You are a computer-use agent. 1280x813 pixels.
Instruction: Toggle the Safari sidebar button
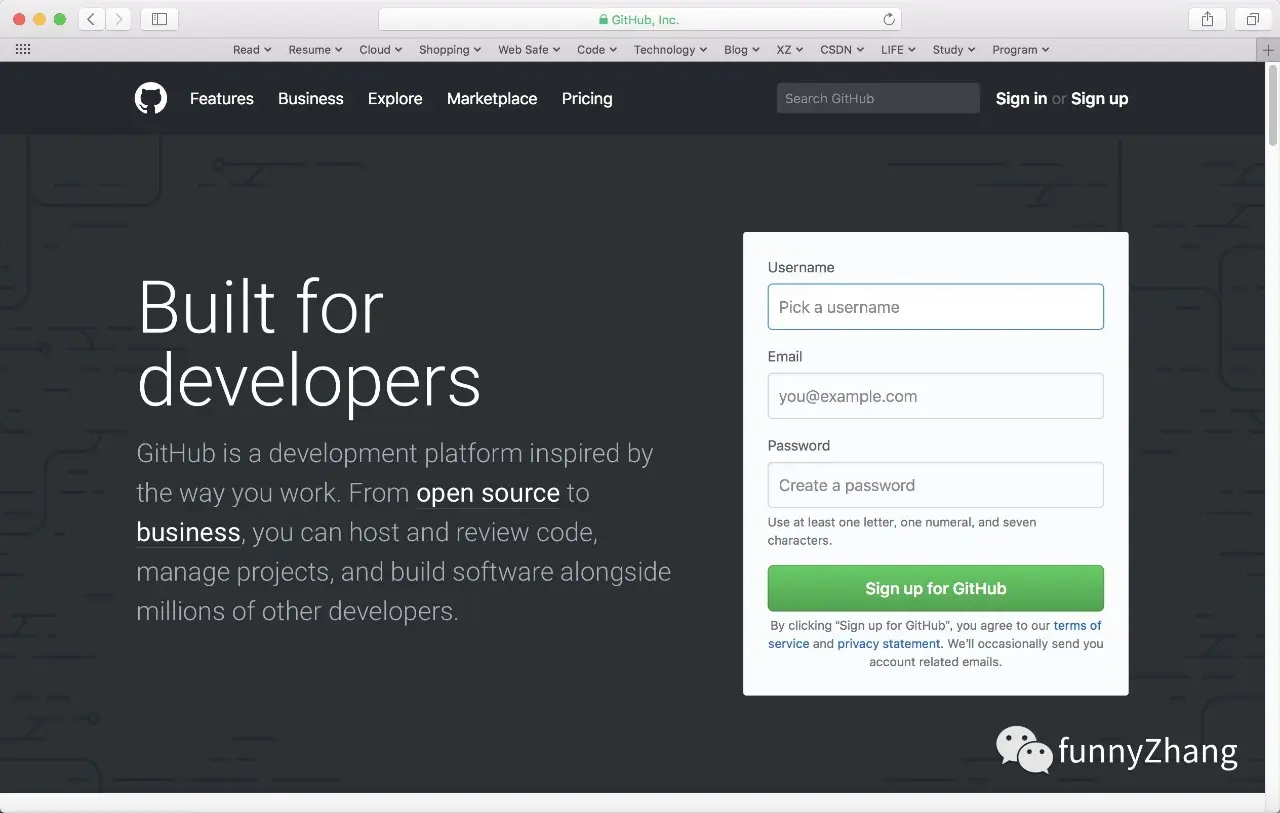160,19
